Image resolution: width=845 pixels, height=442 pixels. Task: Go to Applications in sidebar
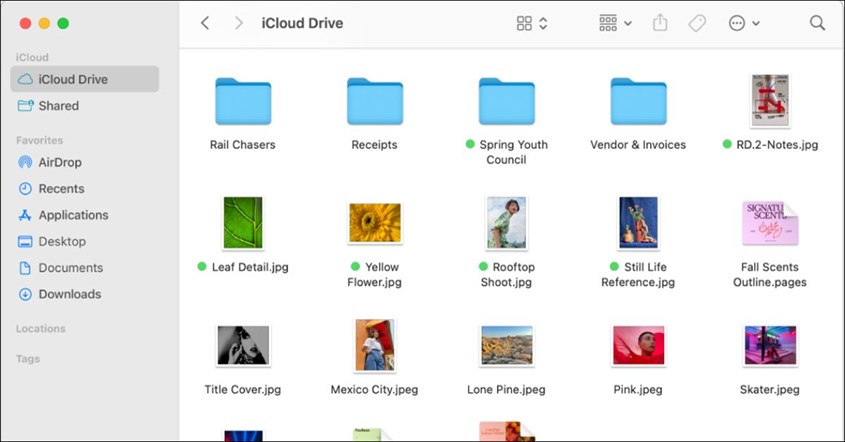click(73, 215)
